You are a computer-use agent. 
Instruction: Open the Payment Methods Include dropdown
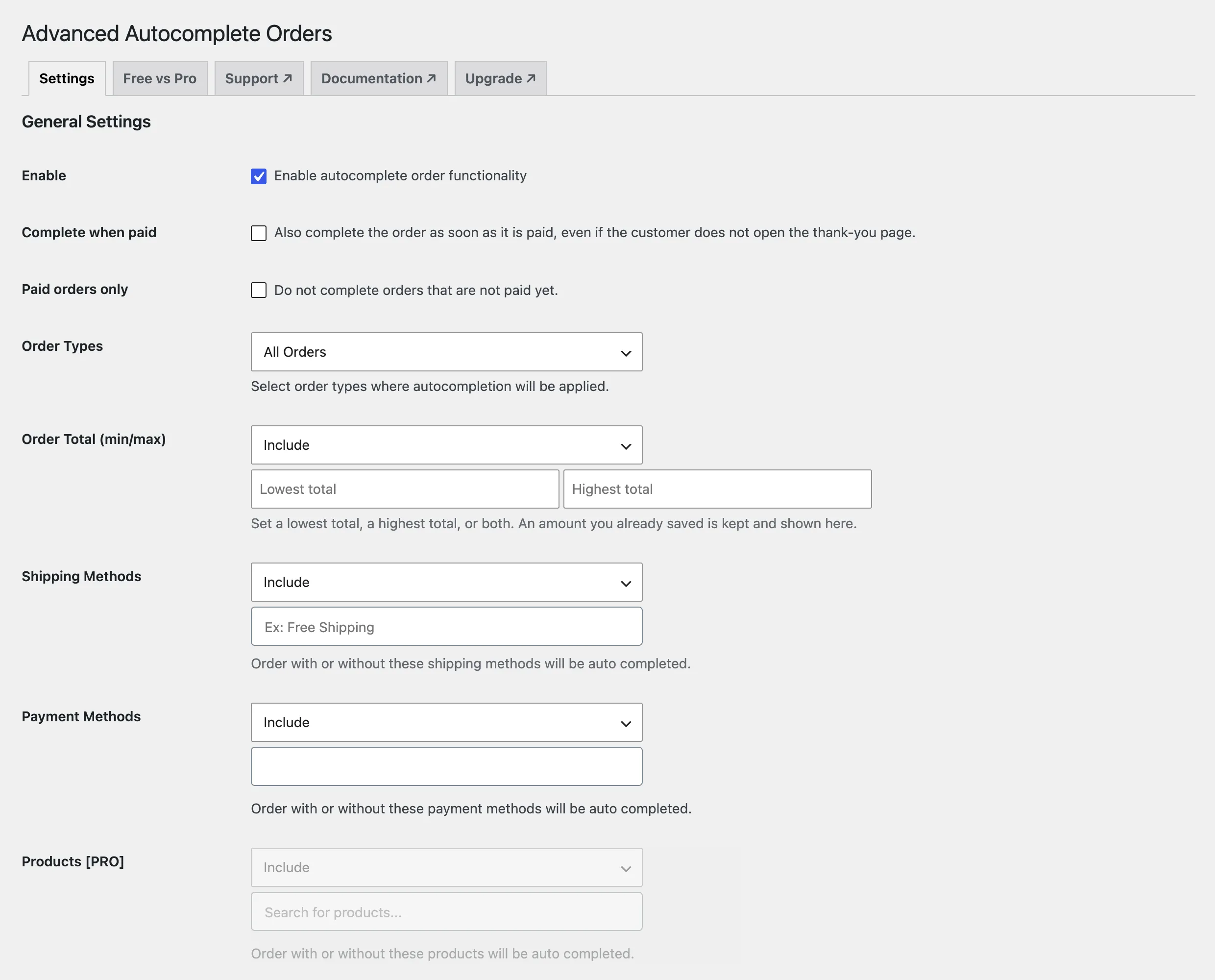[x=446, y=722]
